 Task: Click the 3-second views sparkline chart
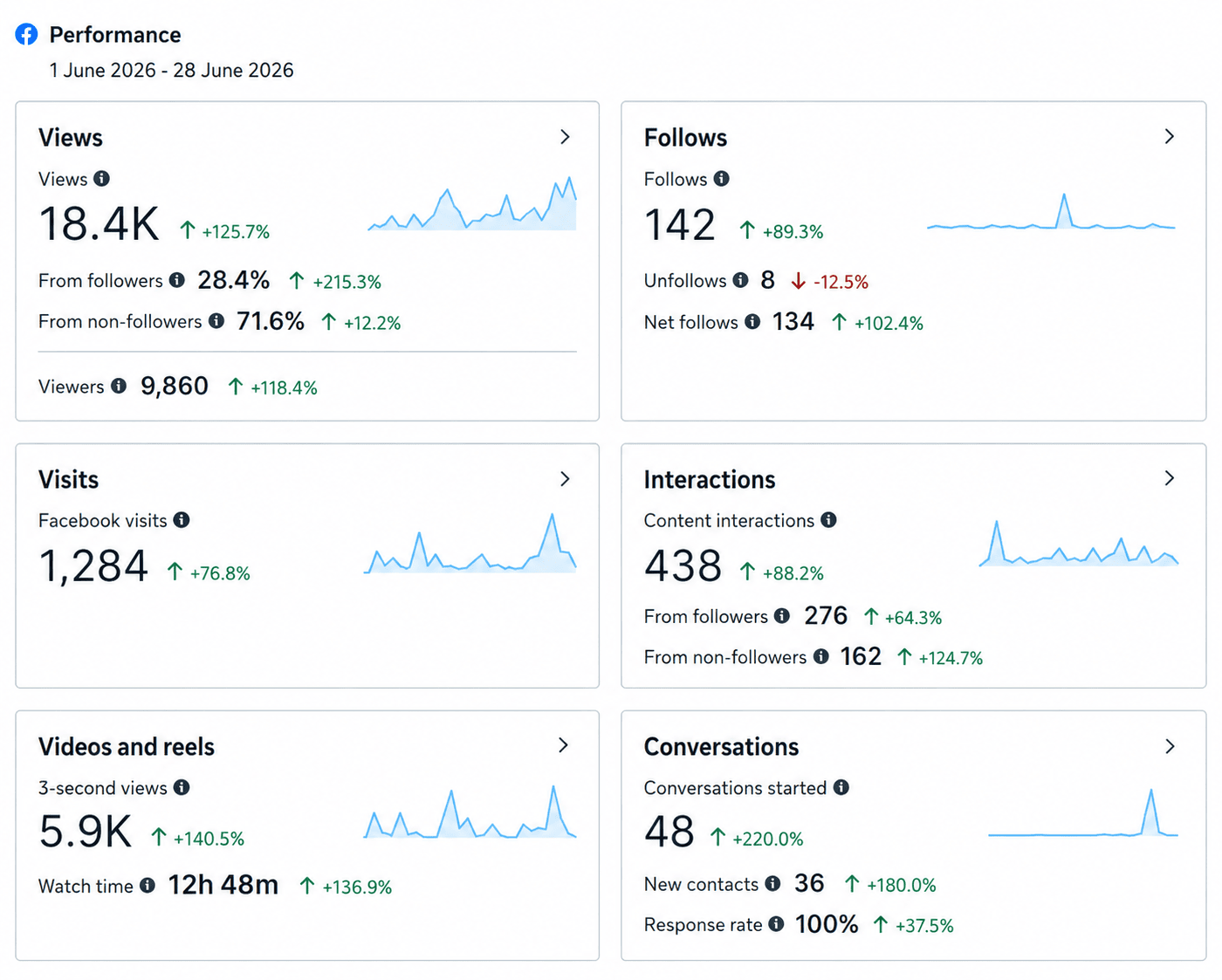(x=470, y=812)
